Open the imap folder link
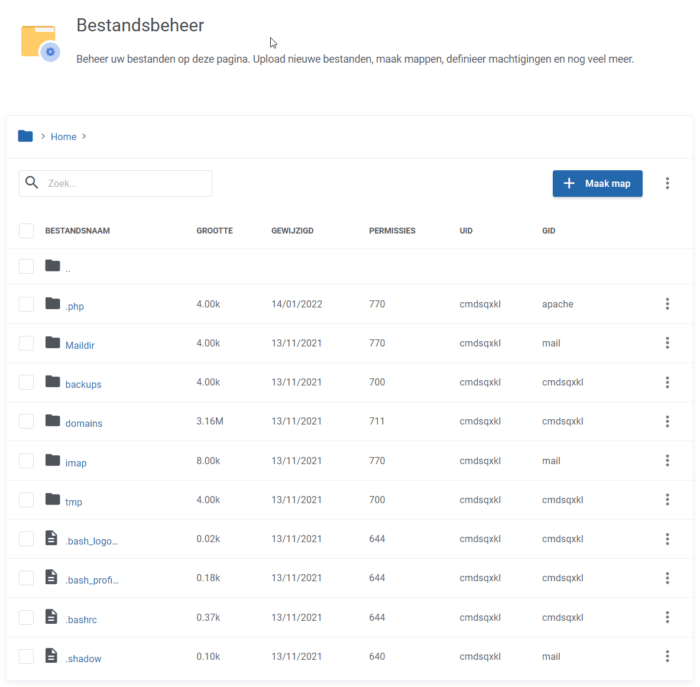The width and height of the screenshot is (700, 687). point(76,463)
